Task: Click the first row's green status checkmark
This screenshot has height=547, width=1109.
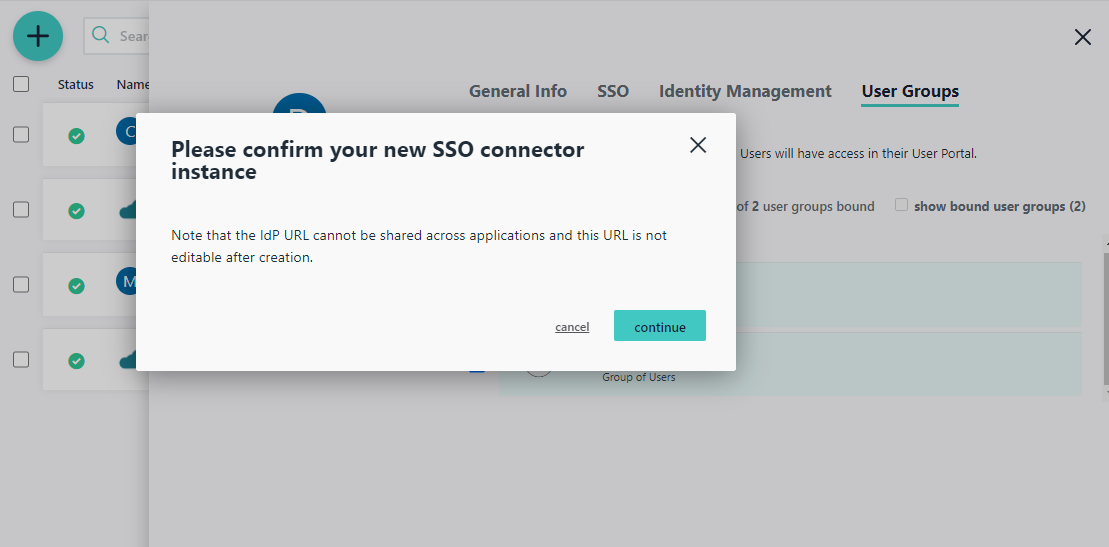Action: (x=76, y=136)
